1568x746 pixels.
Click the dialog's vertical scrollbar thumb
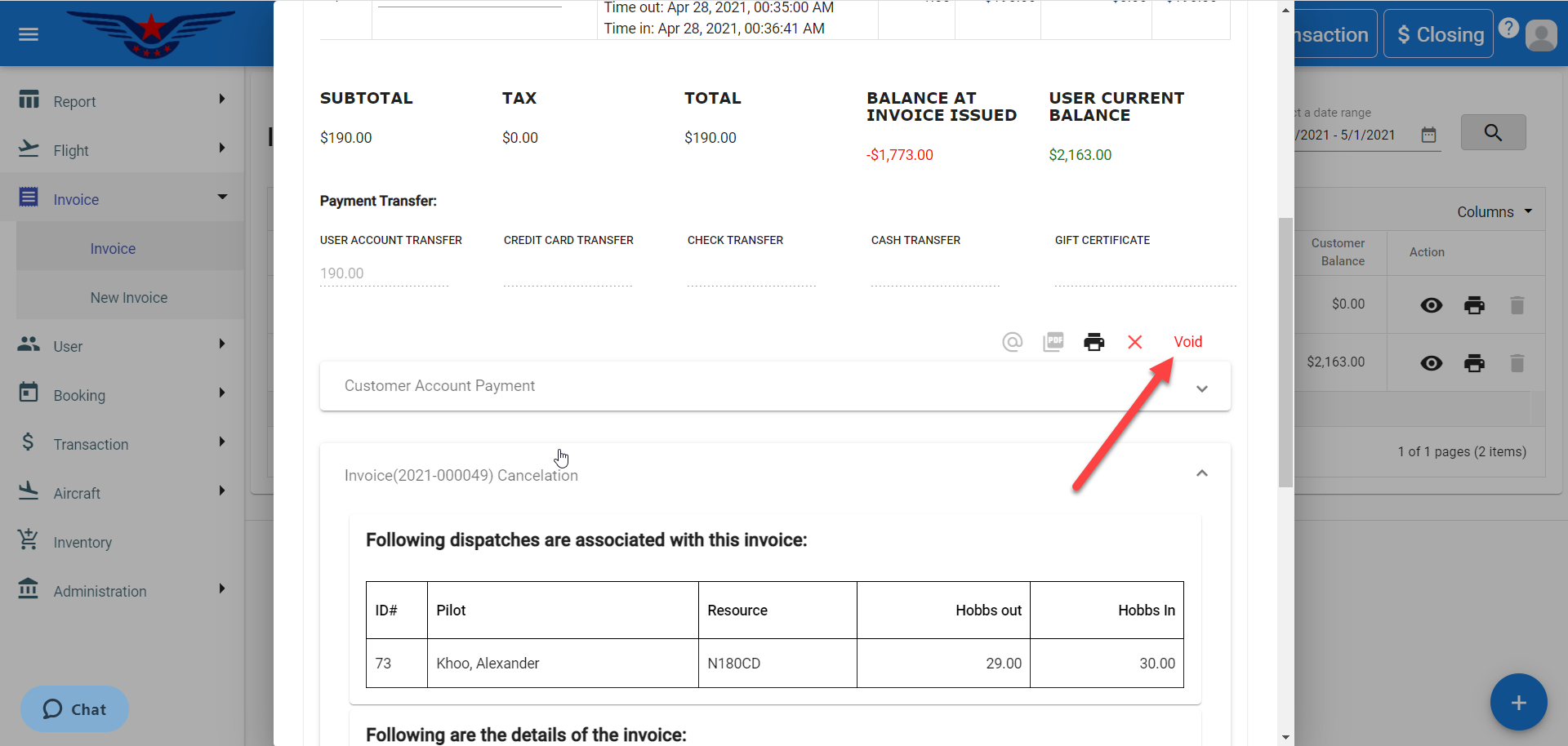pos(1285,351)
